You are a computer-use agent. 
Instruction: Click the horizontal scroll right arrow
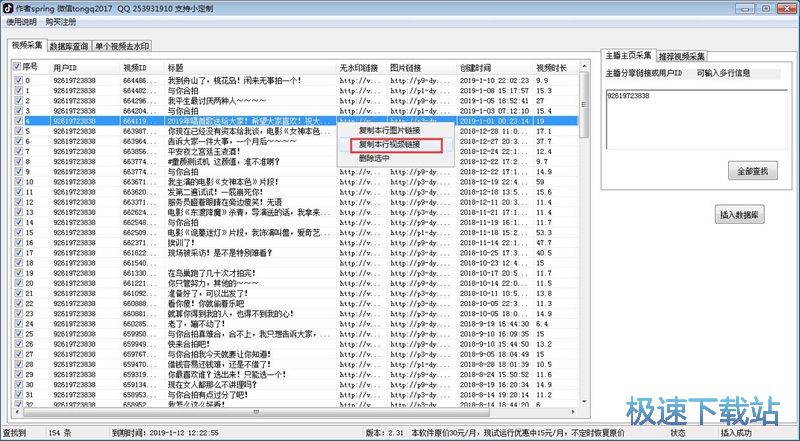[574, 411]
